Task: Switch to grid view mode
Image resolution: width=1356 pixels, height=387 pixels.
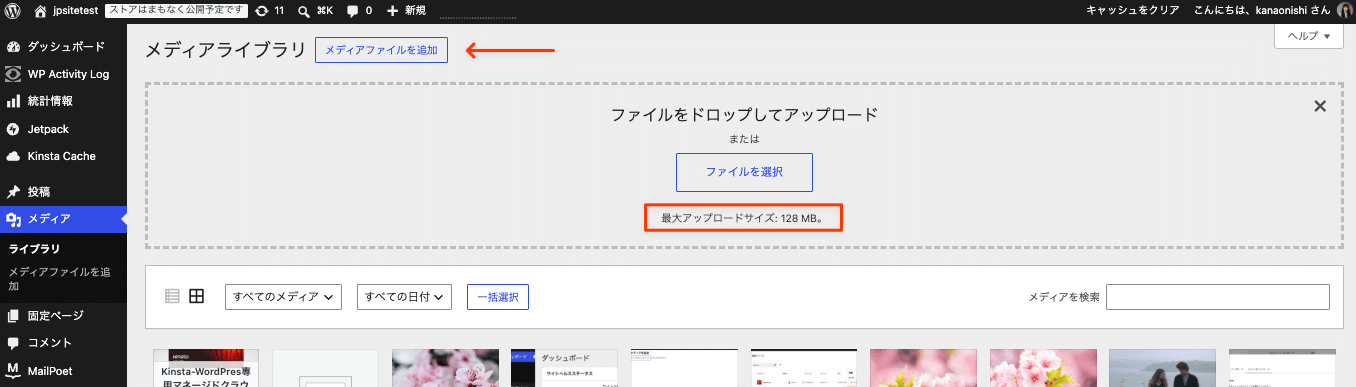Action: pyautogui.click(x=197, y=296)
